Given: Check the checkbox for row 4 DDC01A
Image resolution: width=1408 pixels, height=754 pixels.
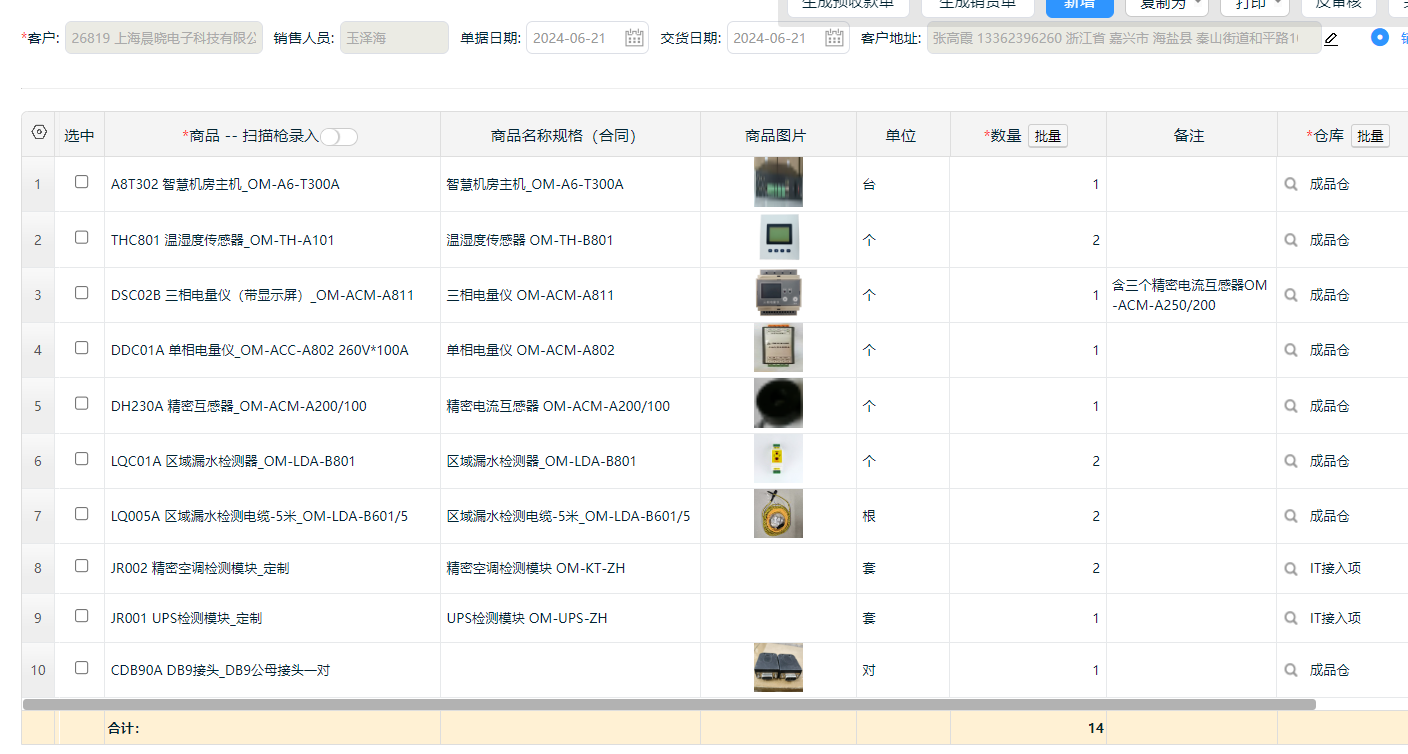Looking at the screenshot, I should click(81, 348).
